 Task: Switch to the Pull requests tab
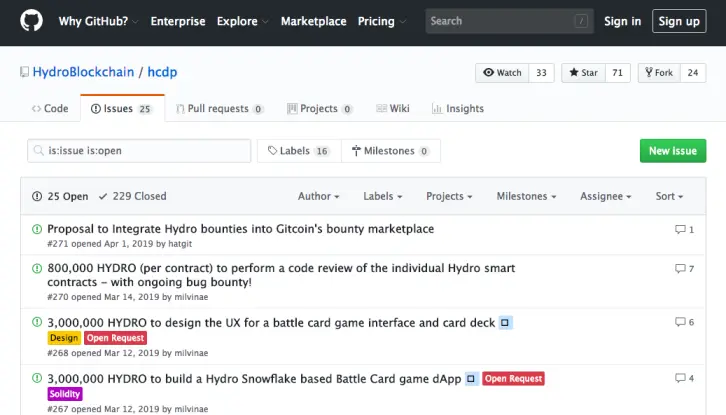point(219,108)
